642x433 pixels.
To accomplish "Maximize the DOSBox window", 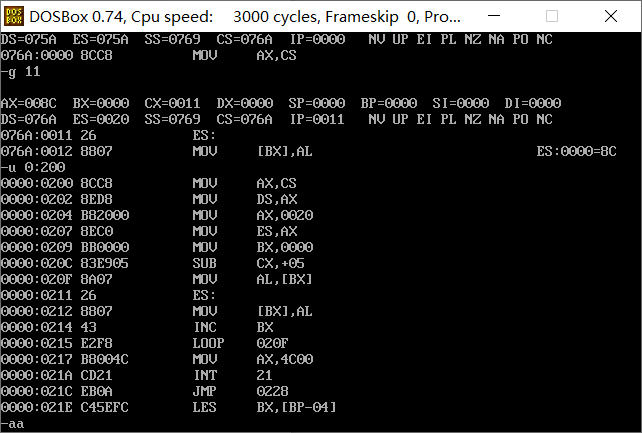I will tap(552, 16).
